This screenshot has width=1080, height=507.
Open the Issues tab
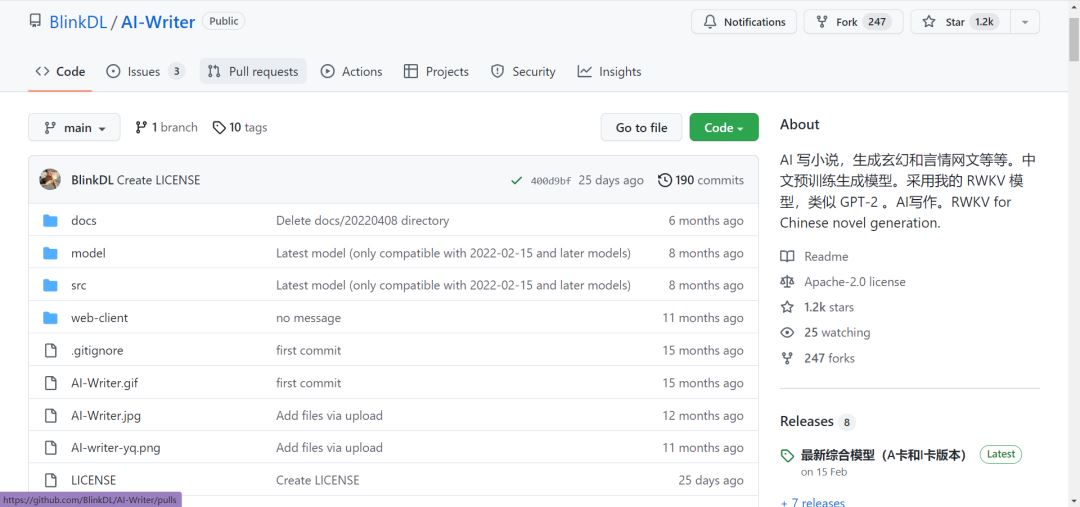(145, 72)
